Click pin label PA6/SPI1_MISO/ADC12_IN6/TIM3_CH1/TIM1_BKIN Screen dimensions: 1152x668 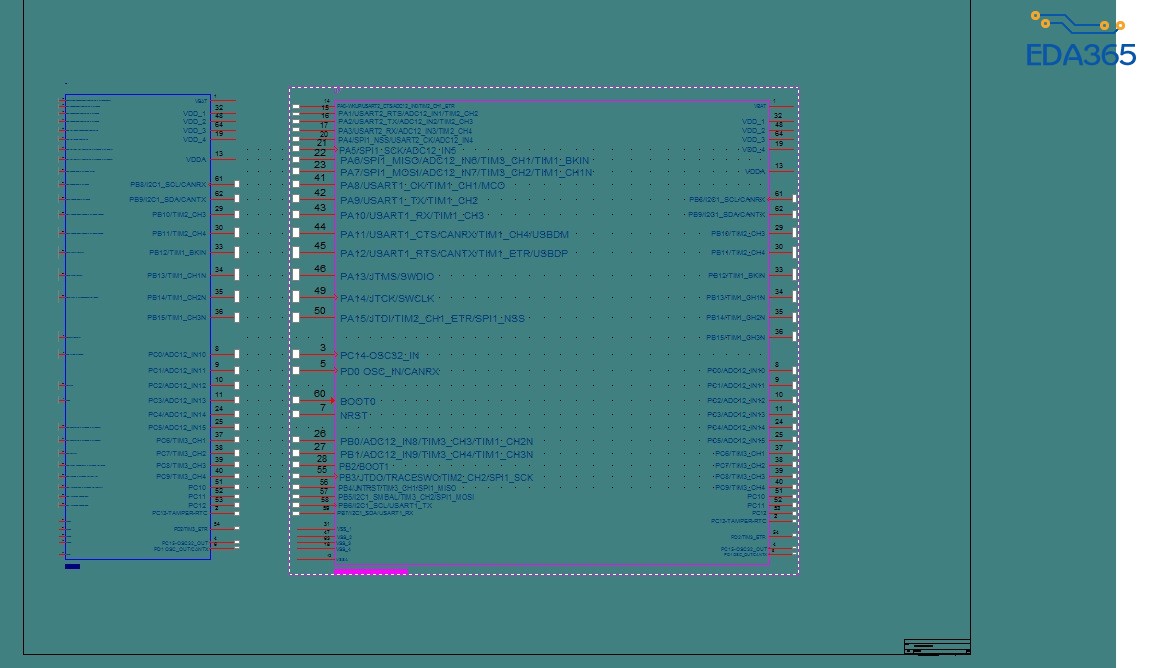point(464,160)
